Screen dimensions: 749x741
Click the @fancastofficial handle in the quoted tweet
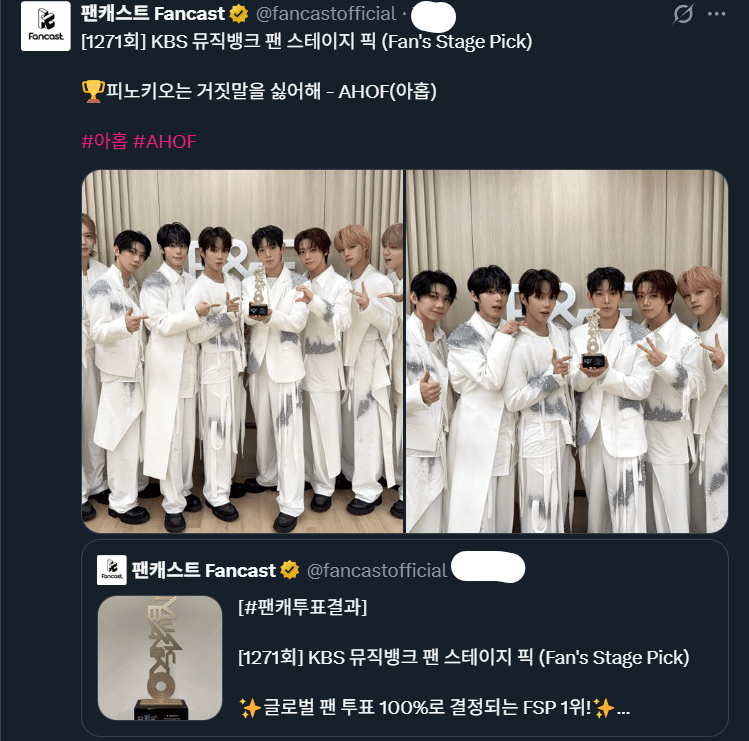[376, 570]
